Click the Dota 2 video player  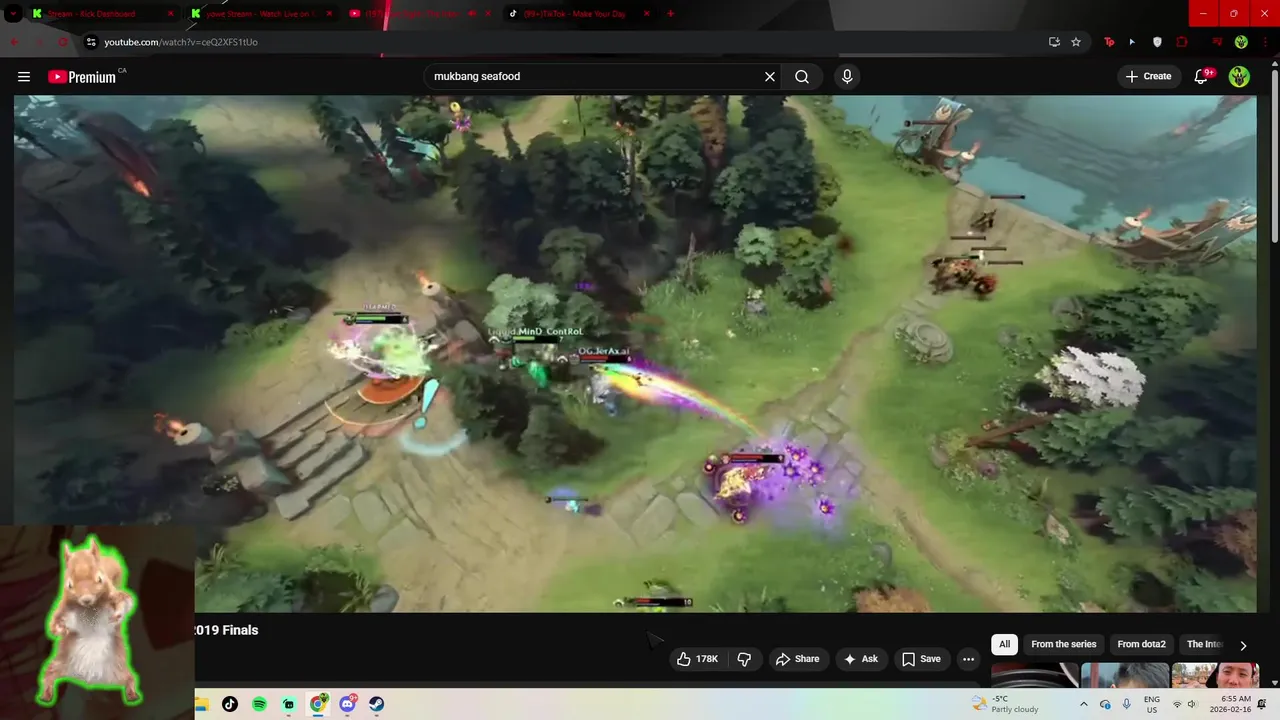tap(635, 353)
